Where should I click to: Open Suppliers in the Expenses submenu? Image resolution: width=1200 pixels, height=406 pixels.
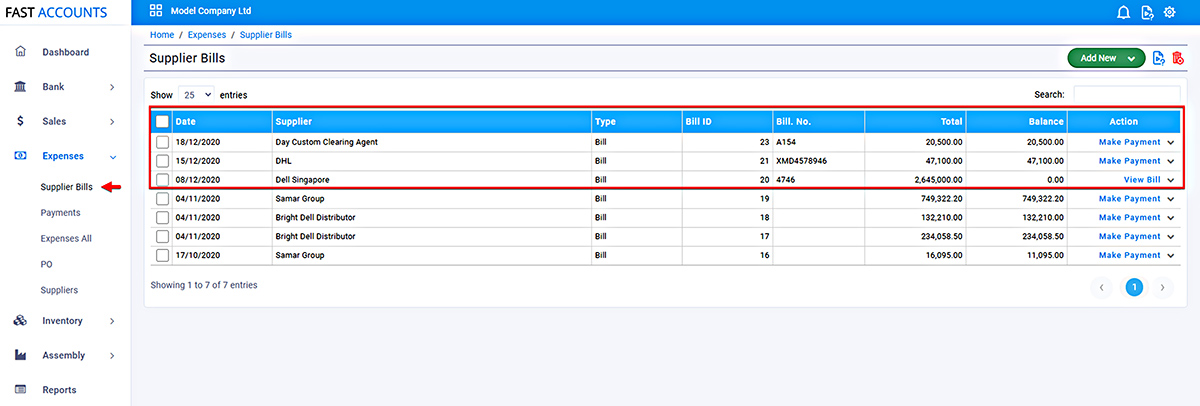(x=59, y=290)
